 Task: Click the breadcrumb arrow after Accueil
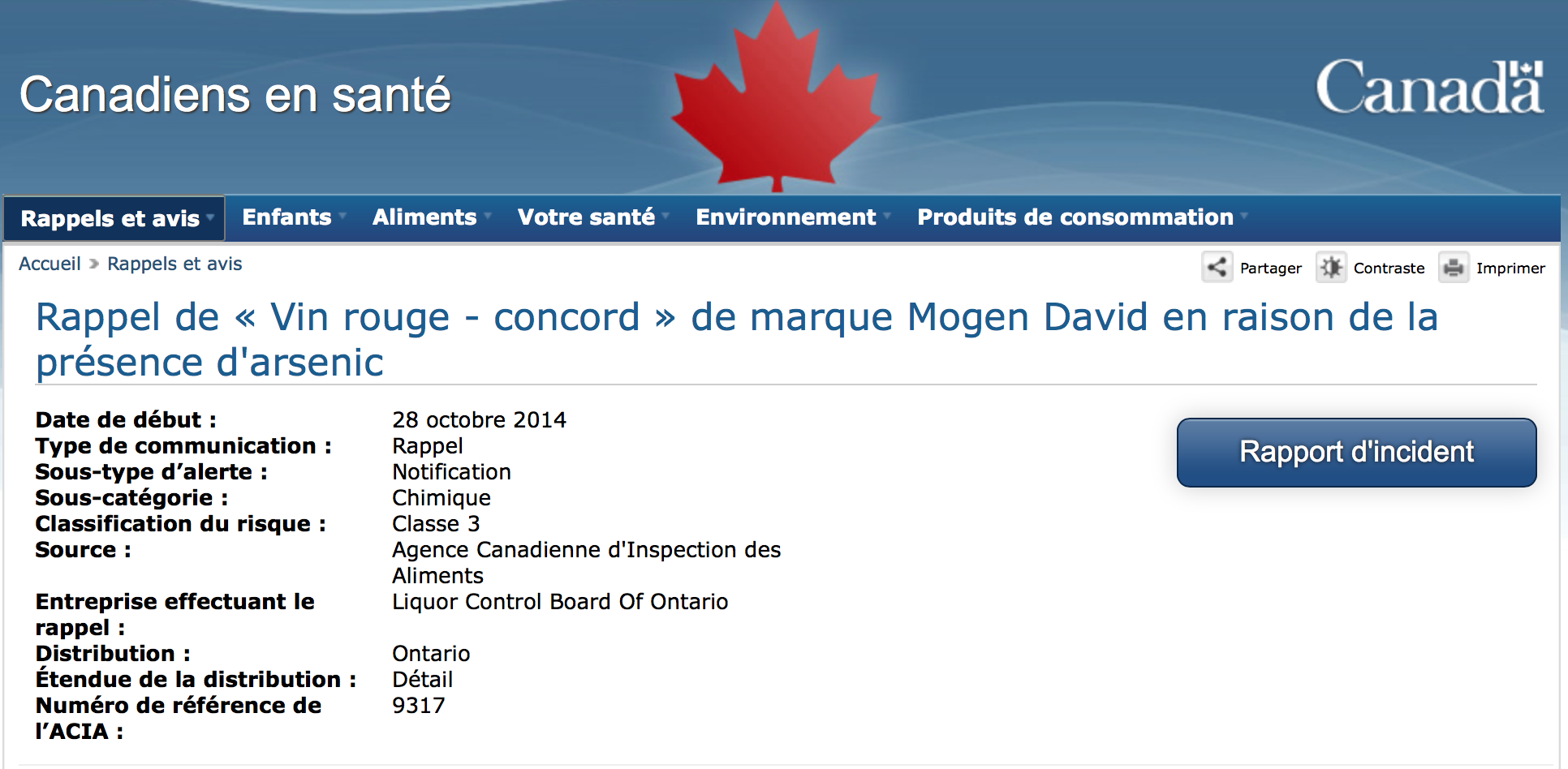[x=94, y=264]
